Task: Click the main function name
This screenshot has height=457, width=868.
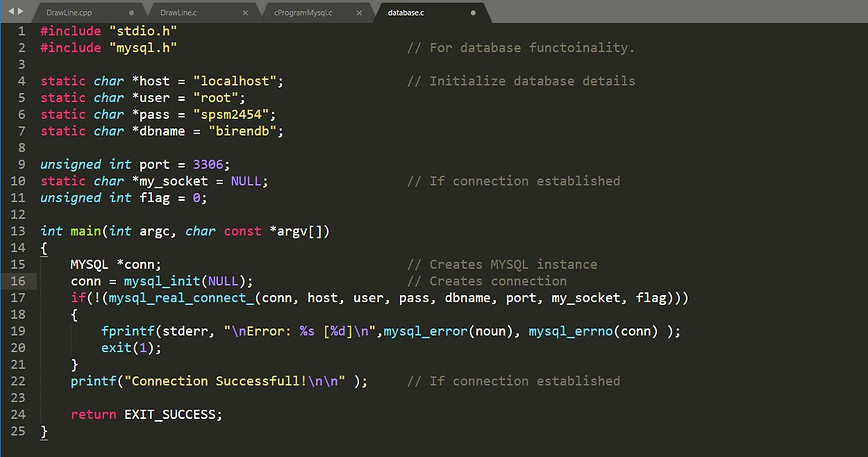Action: pos(85,231)
